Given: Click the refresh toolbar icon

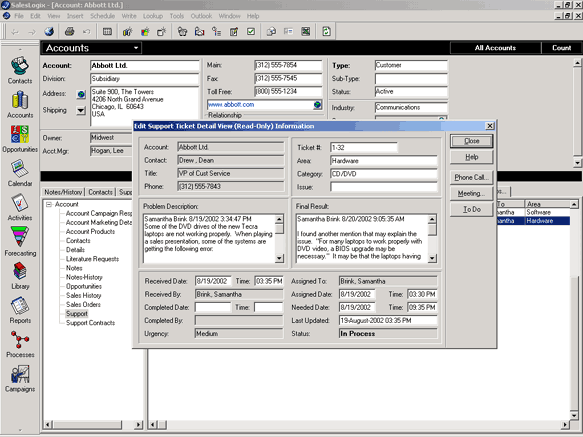Looking at the screenshot, I should [326, 32].
